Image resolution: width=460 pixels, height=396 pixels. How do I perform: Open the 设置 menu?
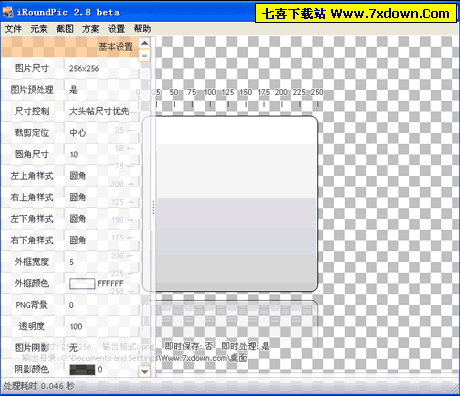tap(117, 29)
